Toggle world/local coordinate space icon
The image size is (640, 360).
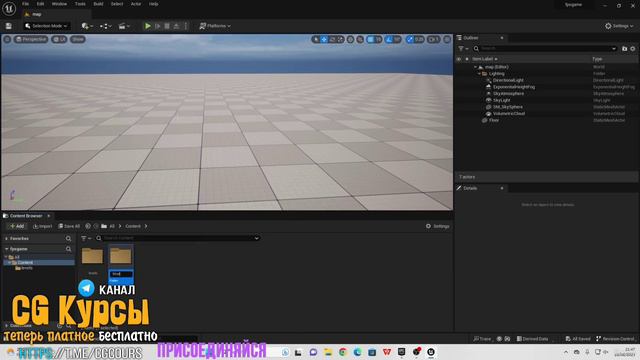tap(351, 39)
